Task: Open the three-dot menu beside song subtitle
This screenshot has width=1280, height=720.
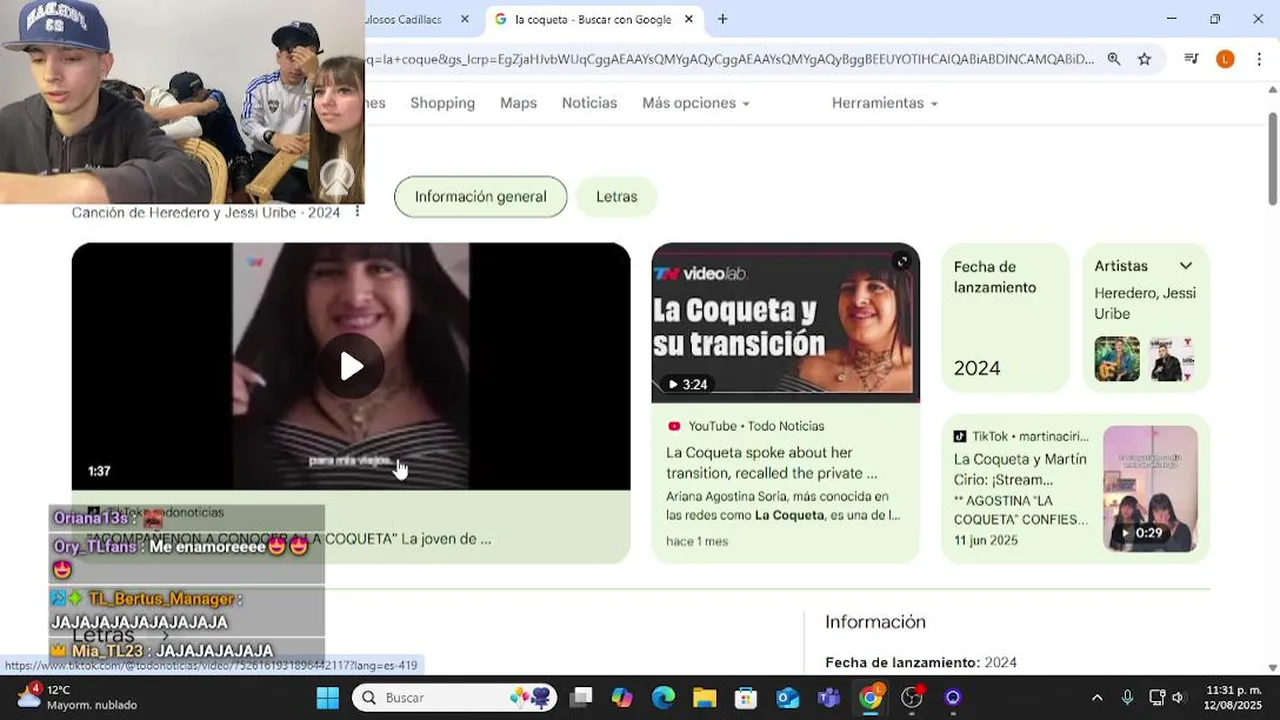Action: coord(357,212)
